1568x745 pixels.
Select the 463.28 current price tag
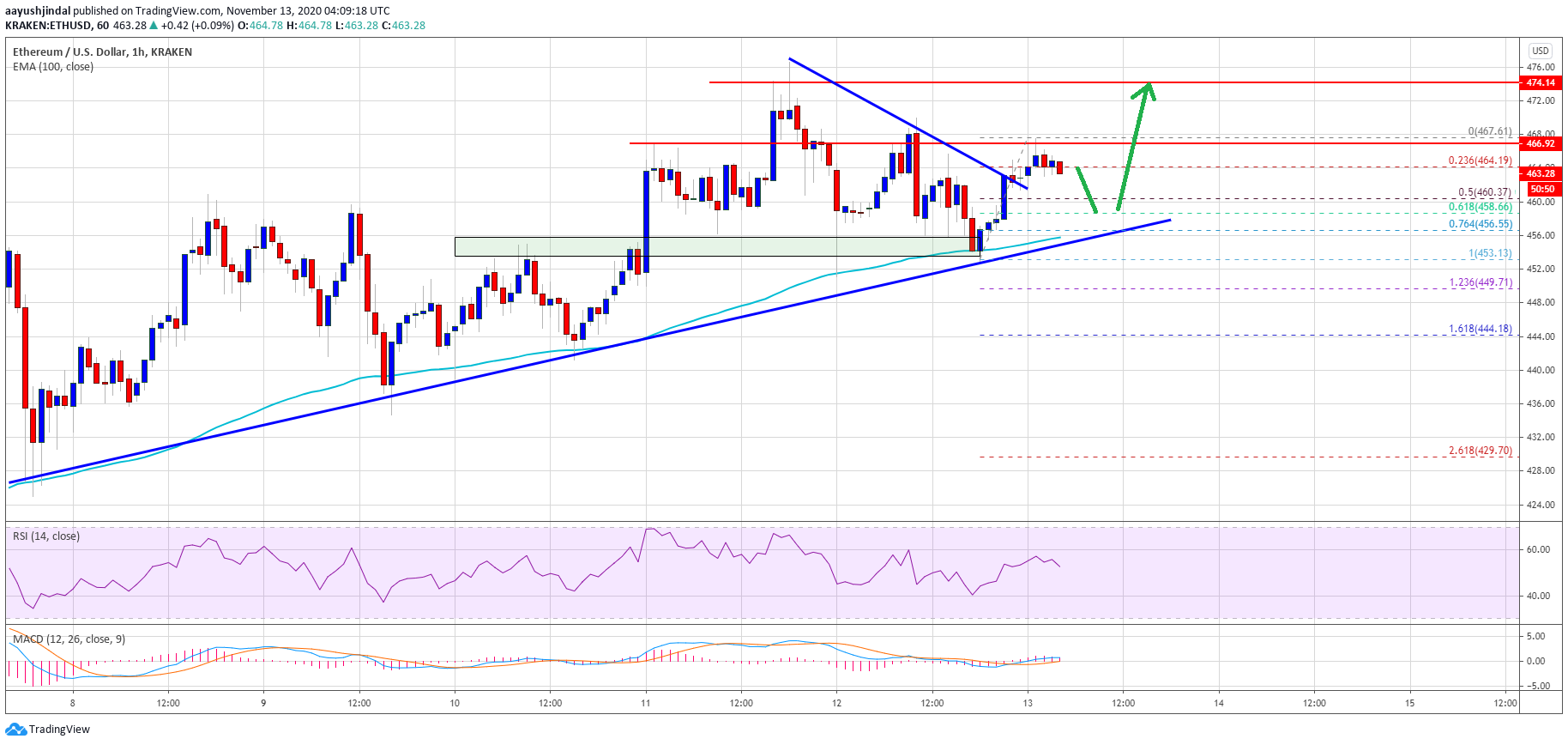pyautogui.click(x=1541, y=173)
